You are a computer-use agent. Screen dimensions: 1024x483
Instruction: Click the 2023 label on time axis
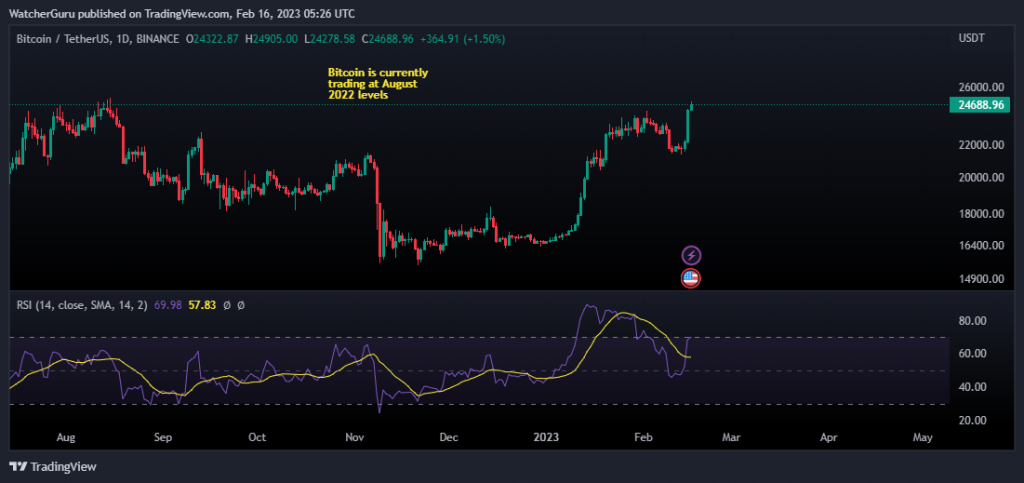coord(547,437)
